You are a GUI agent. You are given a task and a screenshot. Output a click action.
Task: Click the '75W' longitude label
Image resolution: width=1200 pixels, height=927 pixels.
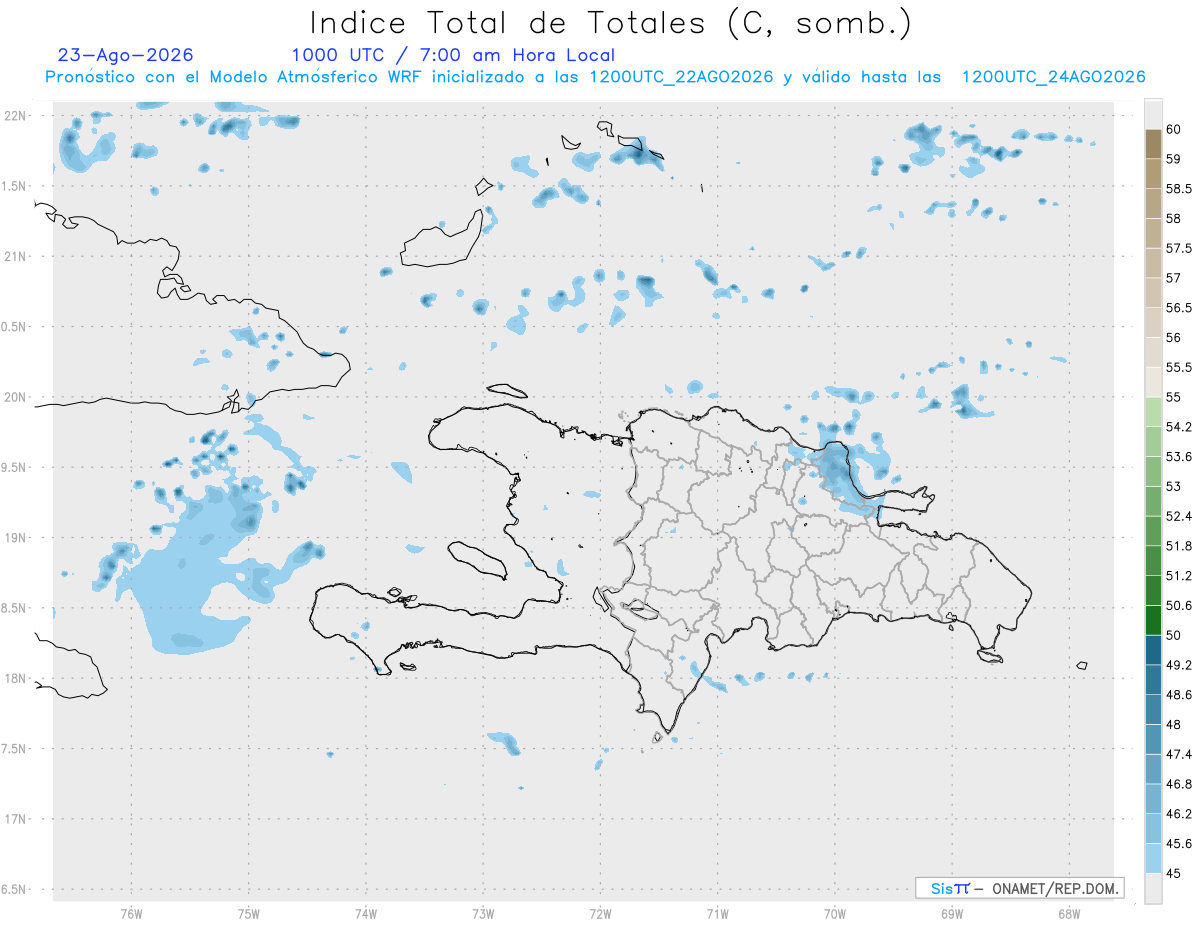[249, 914]
